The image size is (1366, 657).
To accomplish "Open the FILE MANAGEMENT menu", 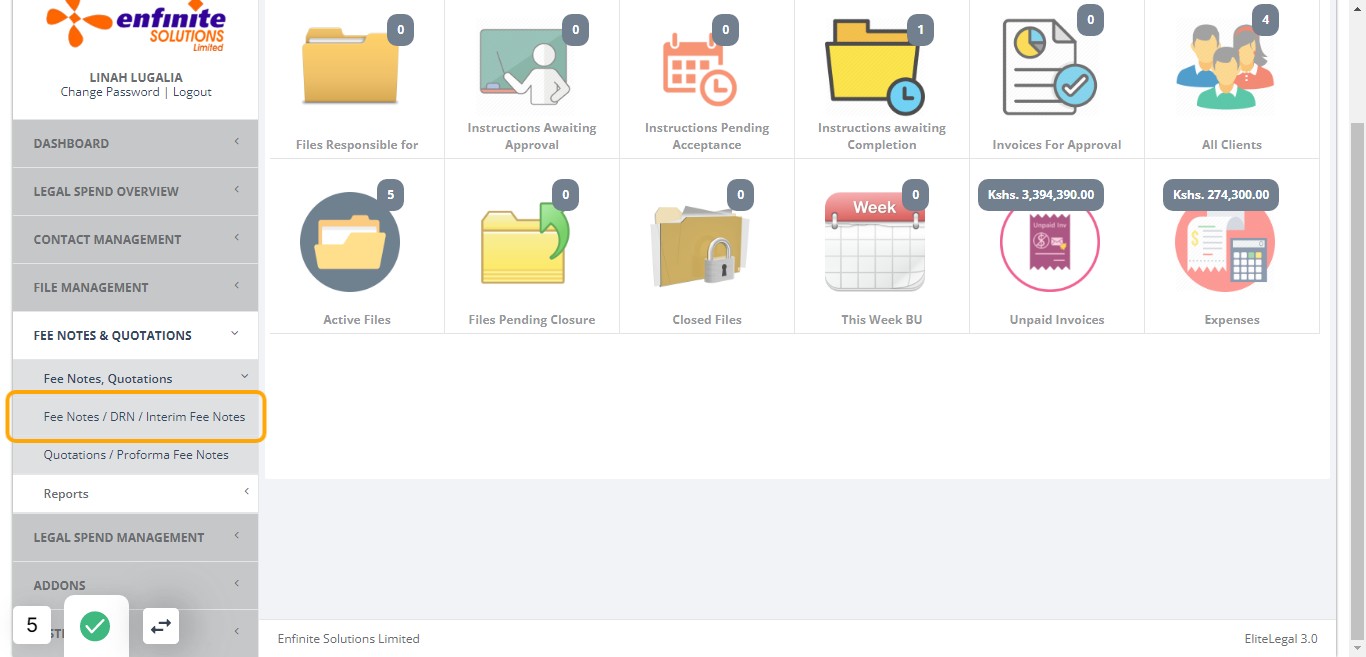I will pyautogui.click(x=135, y=287).
